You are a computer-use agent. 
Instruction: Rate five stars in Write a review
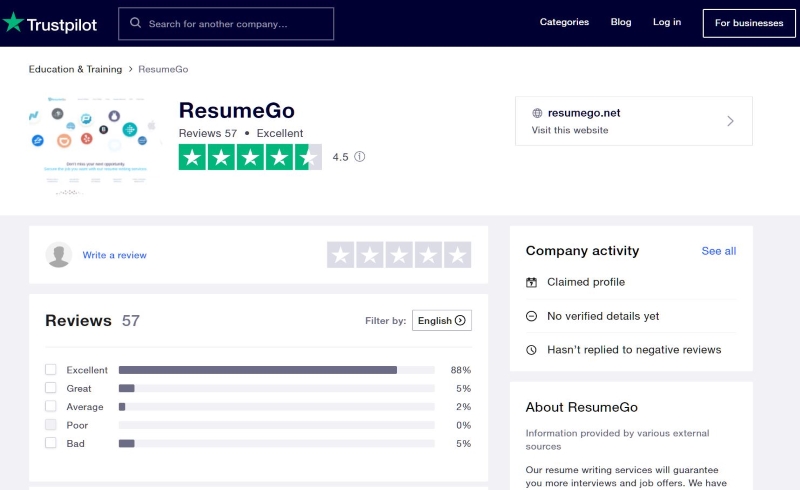coord(457,255)
